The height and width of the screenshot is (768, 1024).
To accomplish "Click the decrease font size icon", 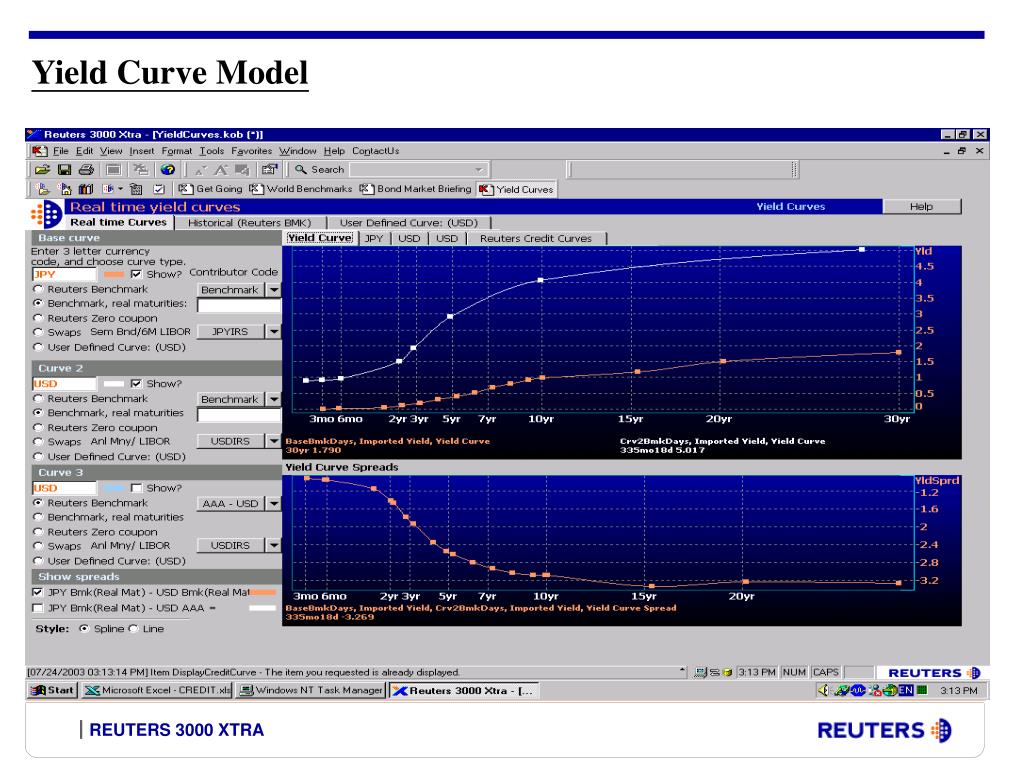I will [x=200, y=170].
